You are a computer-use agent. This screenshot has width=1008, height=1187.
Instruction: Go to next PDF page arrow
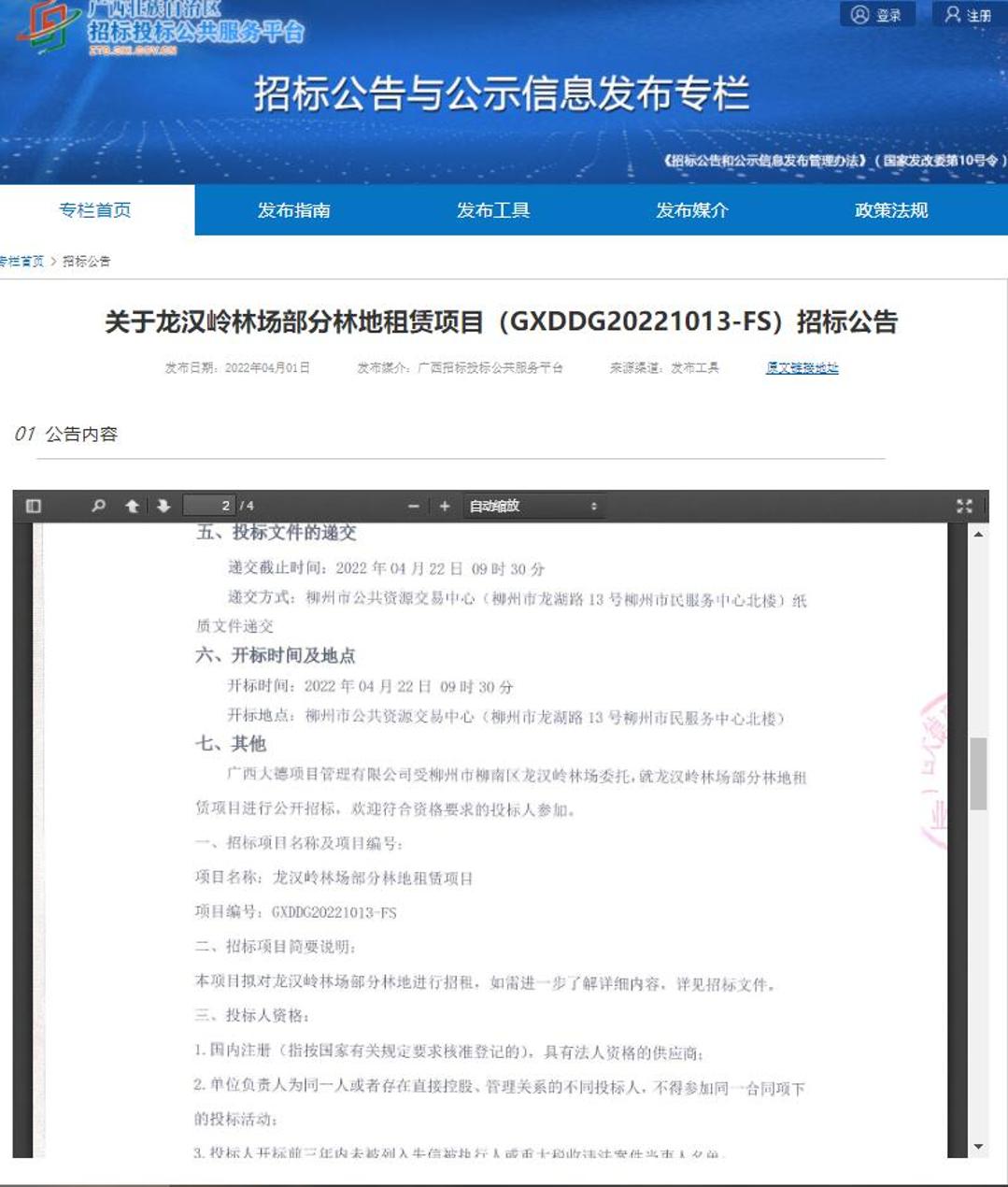(163, 506)
